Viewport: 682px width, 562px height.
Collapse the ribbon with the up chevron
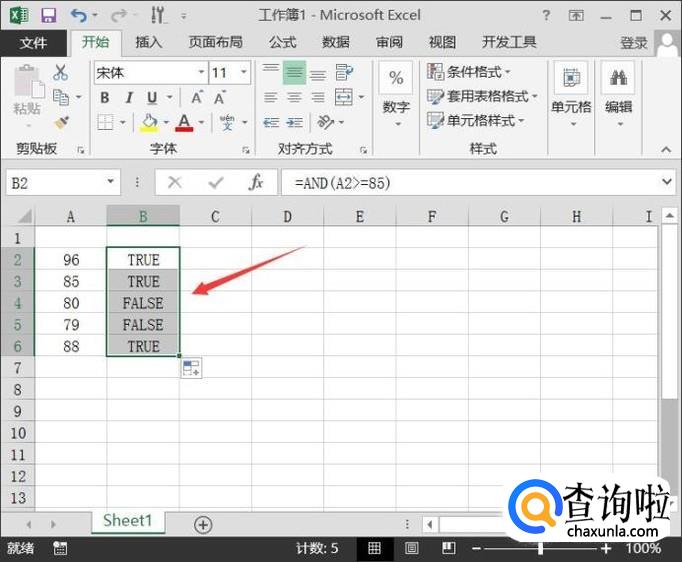coord(666,149)
